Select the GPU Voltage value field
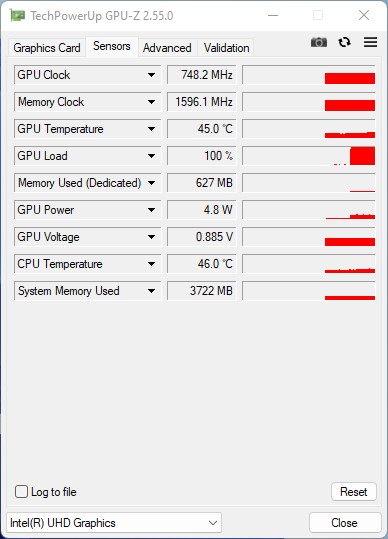The width and height of the screenshot is (388, 539). pos(202,237)
